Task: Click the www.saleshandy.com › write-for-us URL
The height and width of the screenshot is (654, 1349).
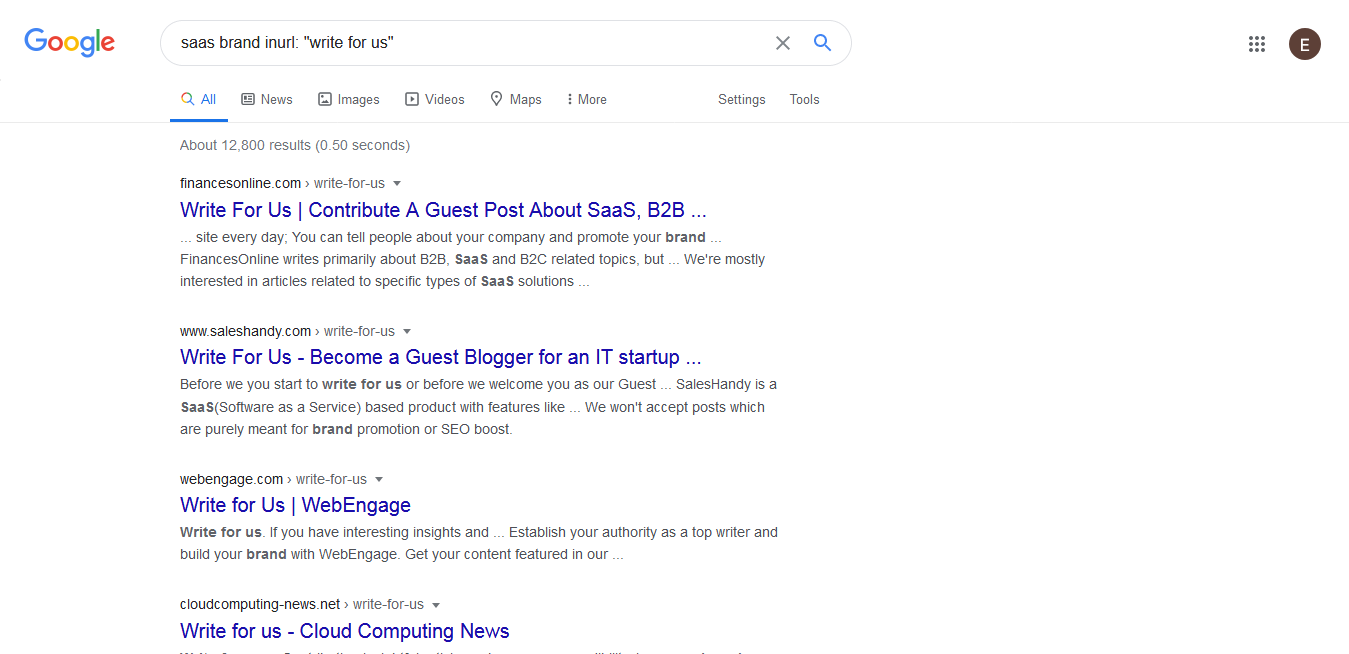Action: pos(287,331)
